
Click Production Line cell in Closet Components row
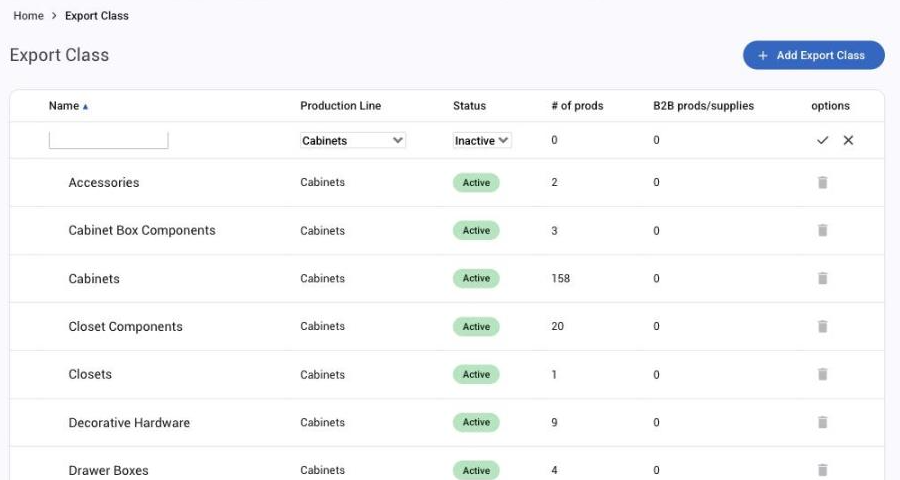pyautogui.click(x=322, y=326)
